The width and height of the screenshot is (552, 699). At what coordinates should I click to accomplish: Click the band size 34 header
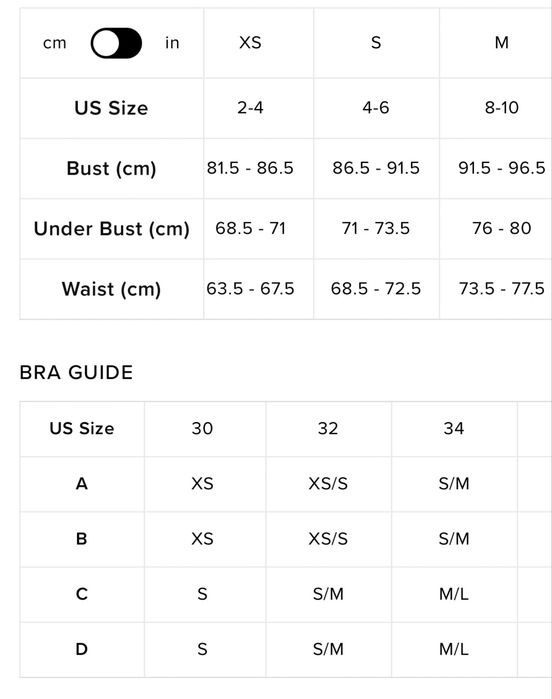454,428
